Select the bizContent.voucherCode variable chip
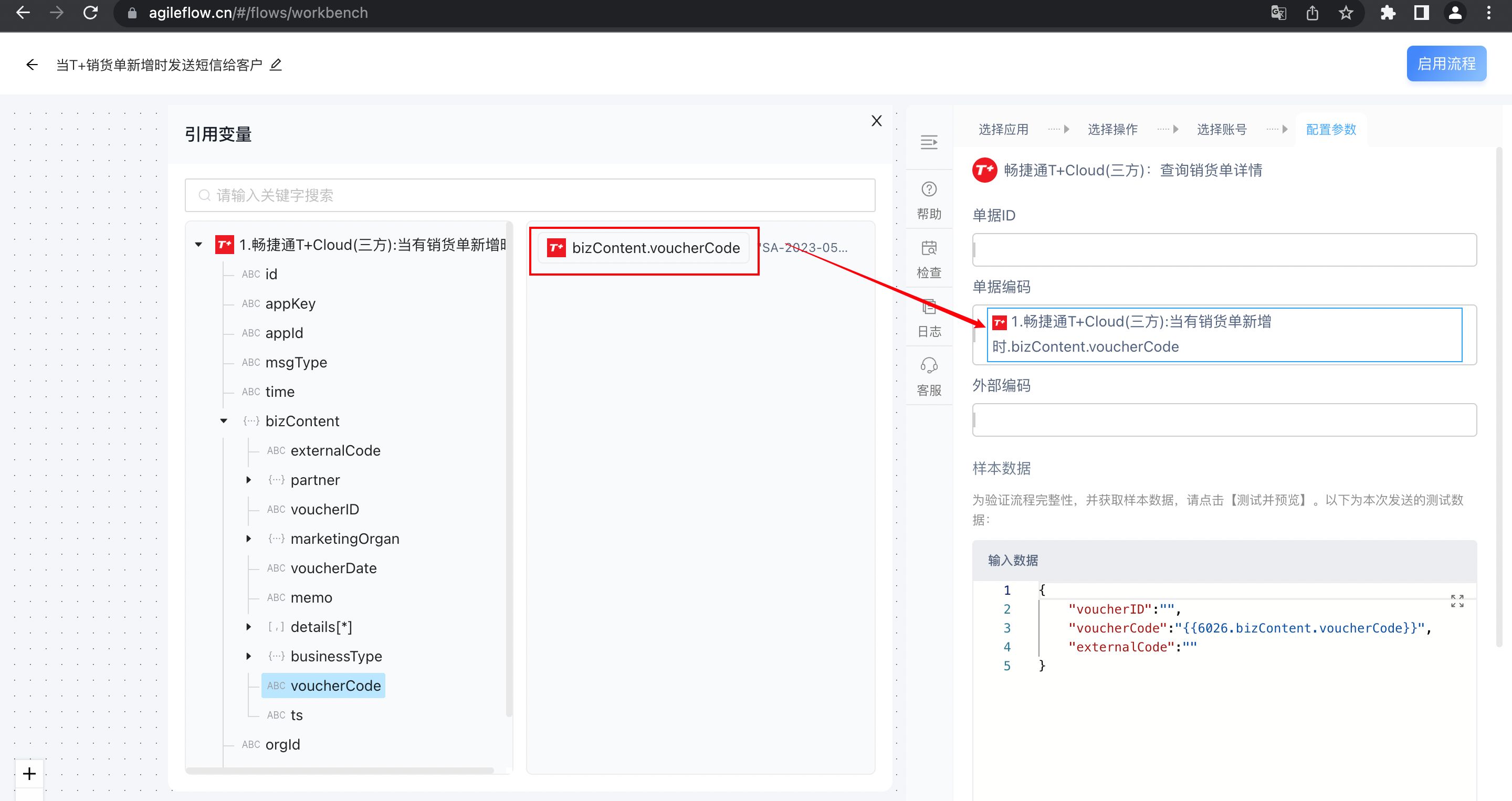The height and width of the screenshot is (801, 1512). [644, 248]
